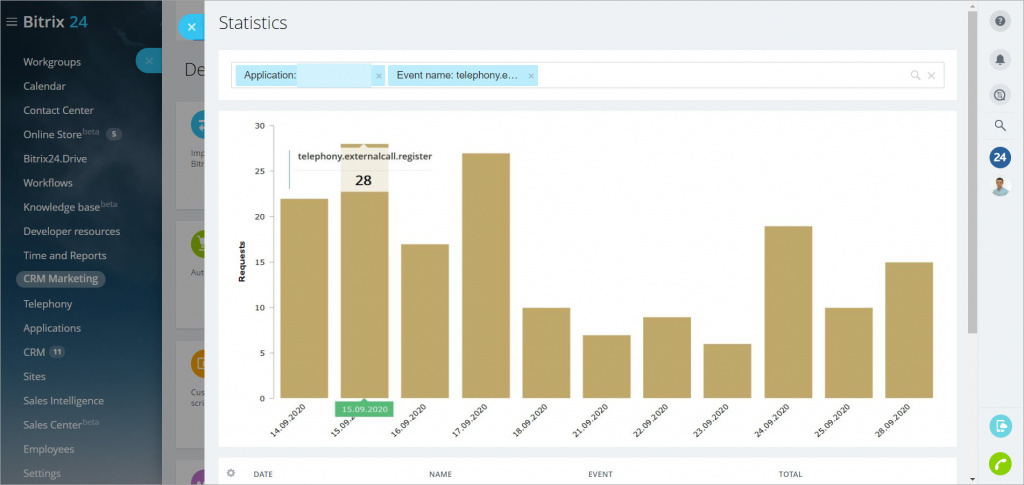
Task: Open the user avatar in right sidebar
Action: point(1000,187)
